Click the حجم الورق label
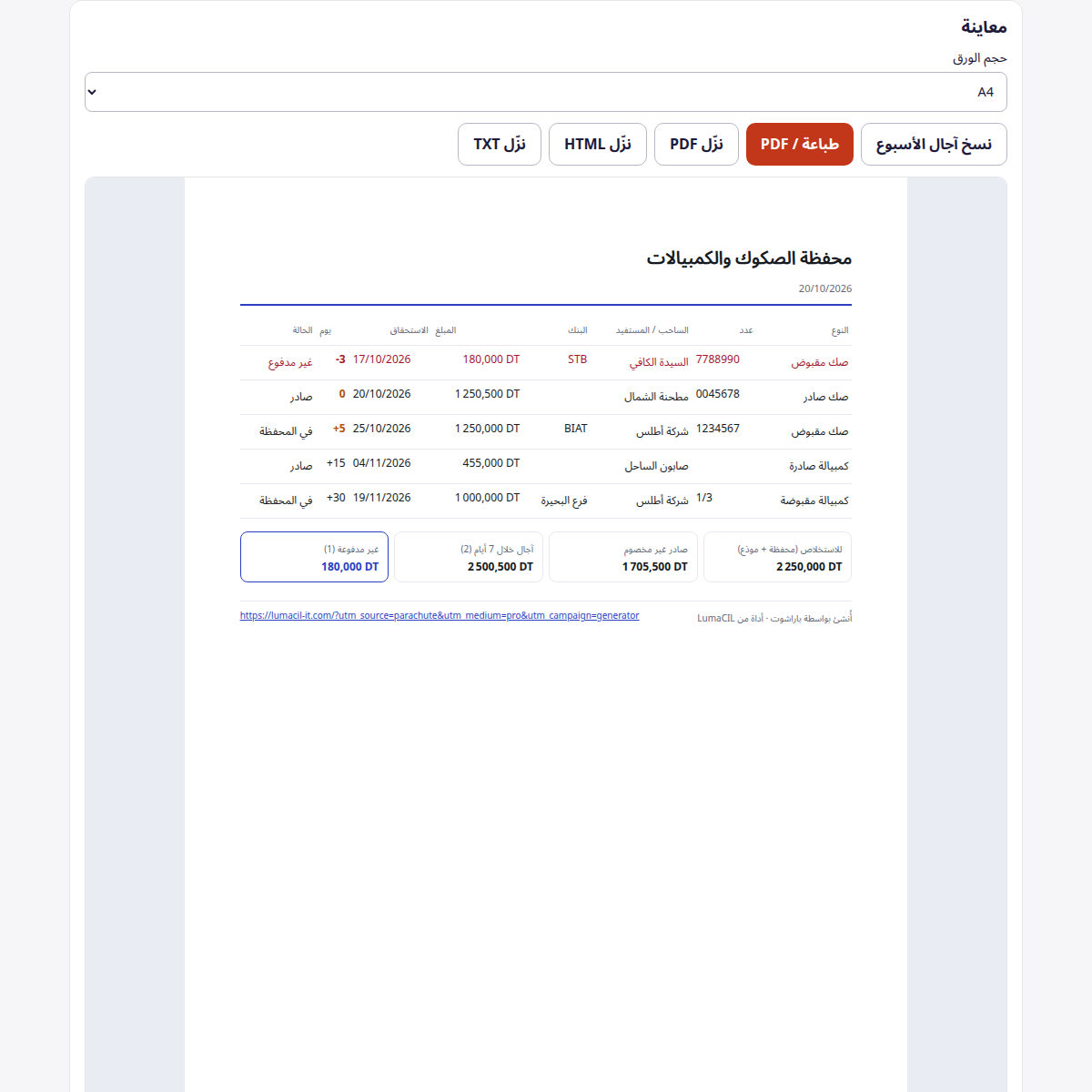The width and height of the screenshot is (1092, 1092). click(980, 58)
